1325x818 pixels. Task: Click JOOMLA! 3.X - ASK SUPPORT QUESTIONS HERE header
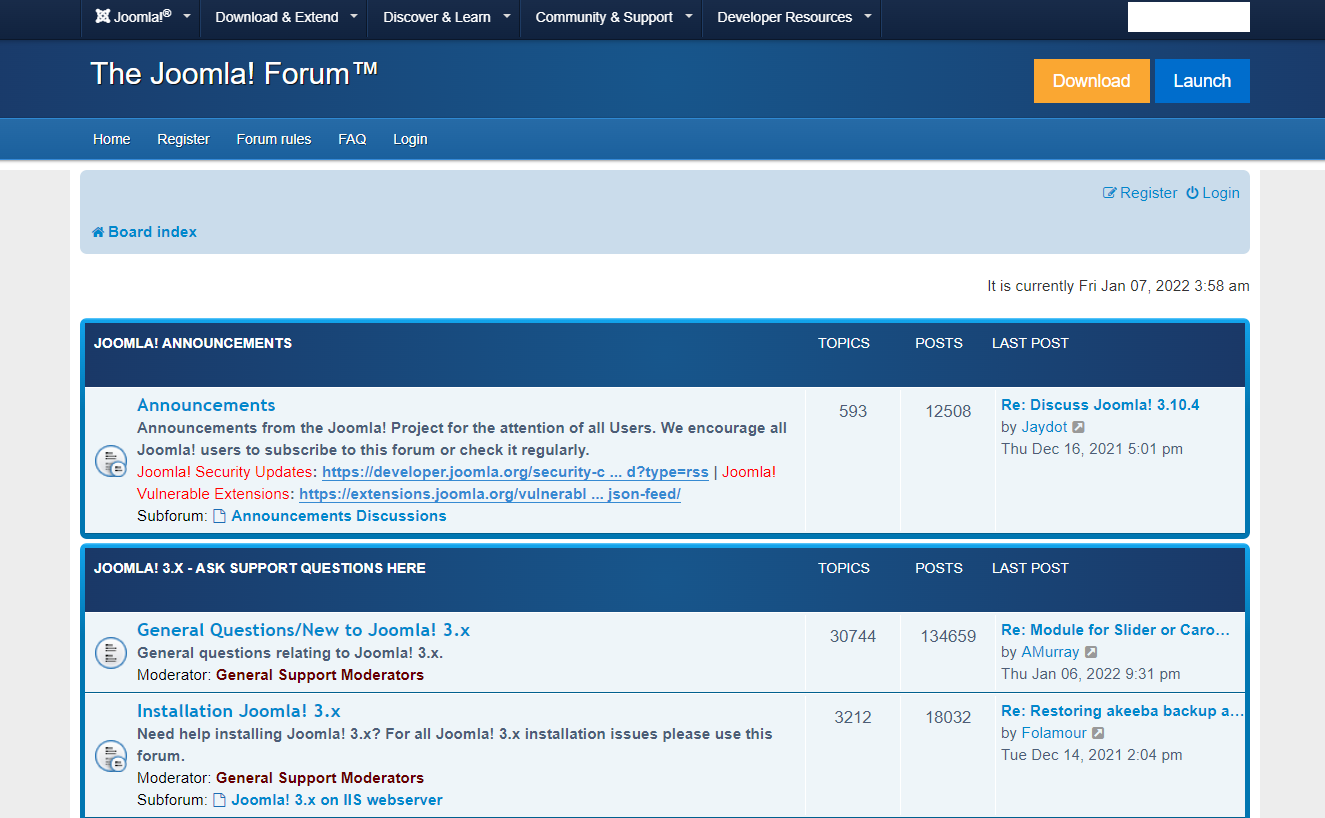260,568
